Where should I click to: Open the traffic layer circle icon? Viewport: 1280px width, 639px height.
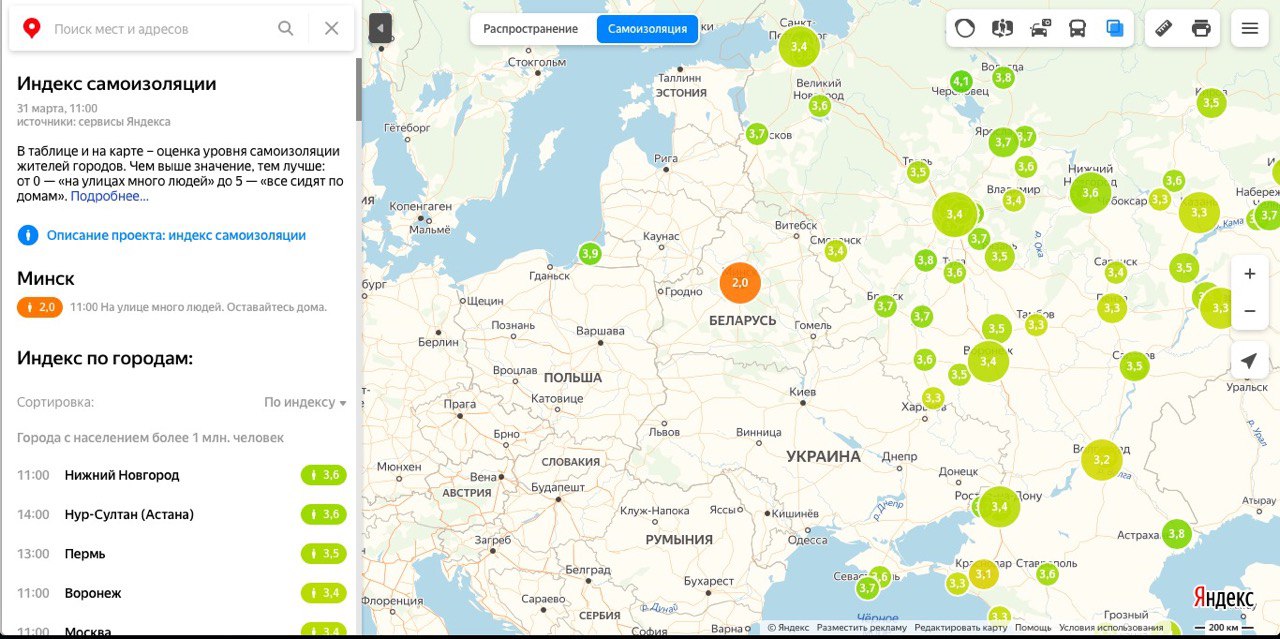[965, 28]
